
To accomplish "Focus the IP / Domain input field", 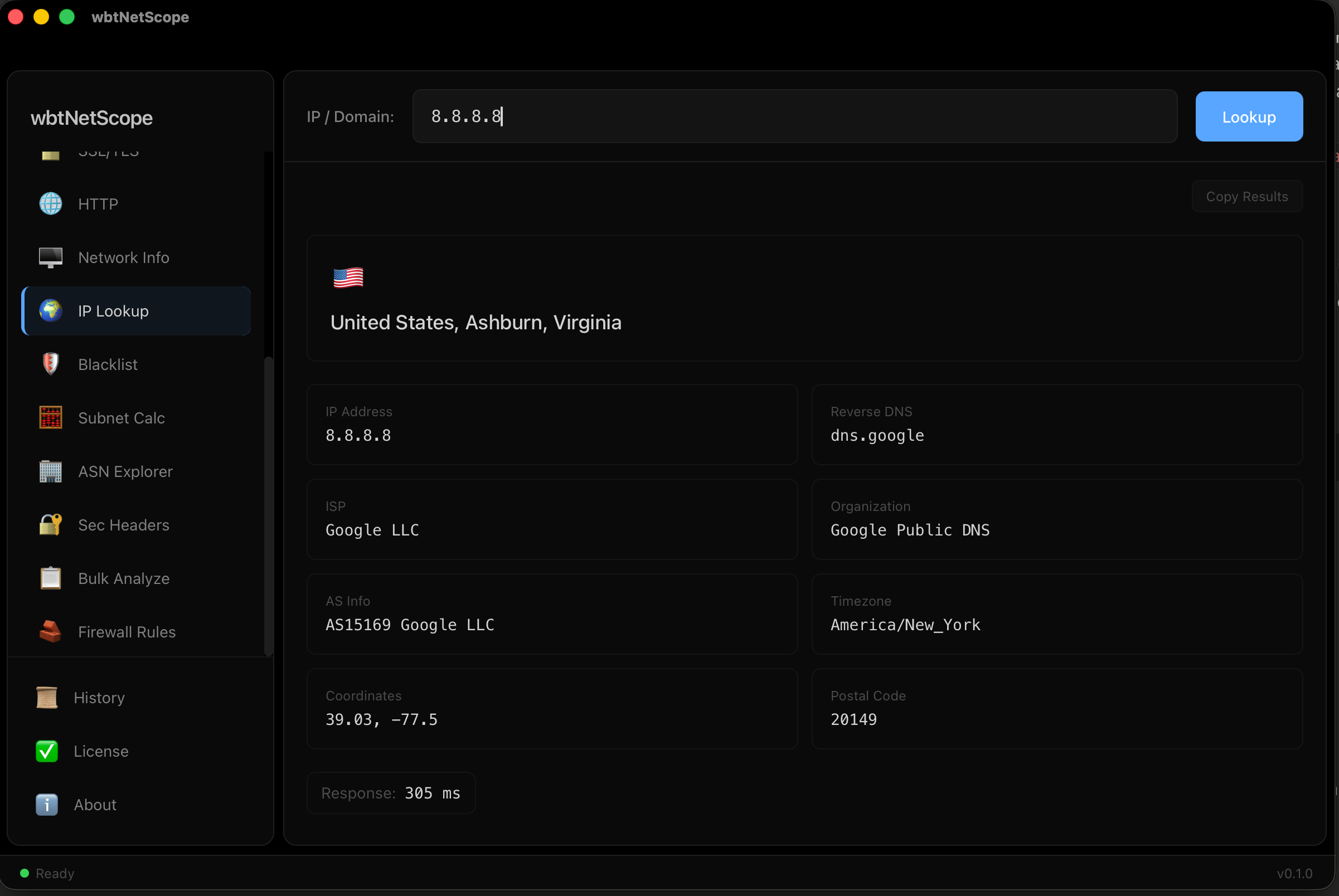I will tap(795, 116).
